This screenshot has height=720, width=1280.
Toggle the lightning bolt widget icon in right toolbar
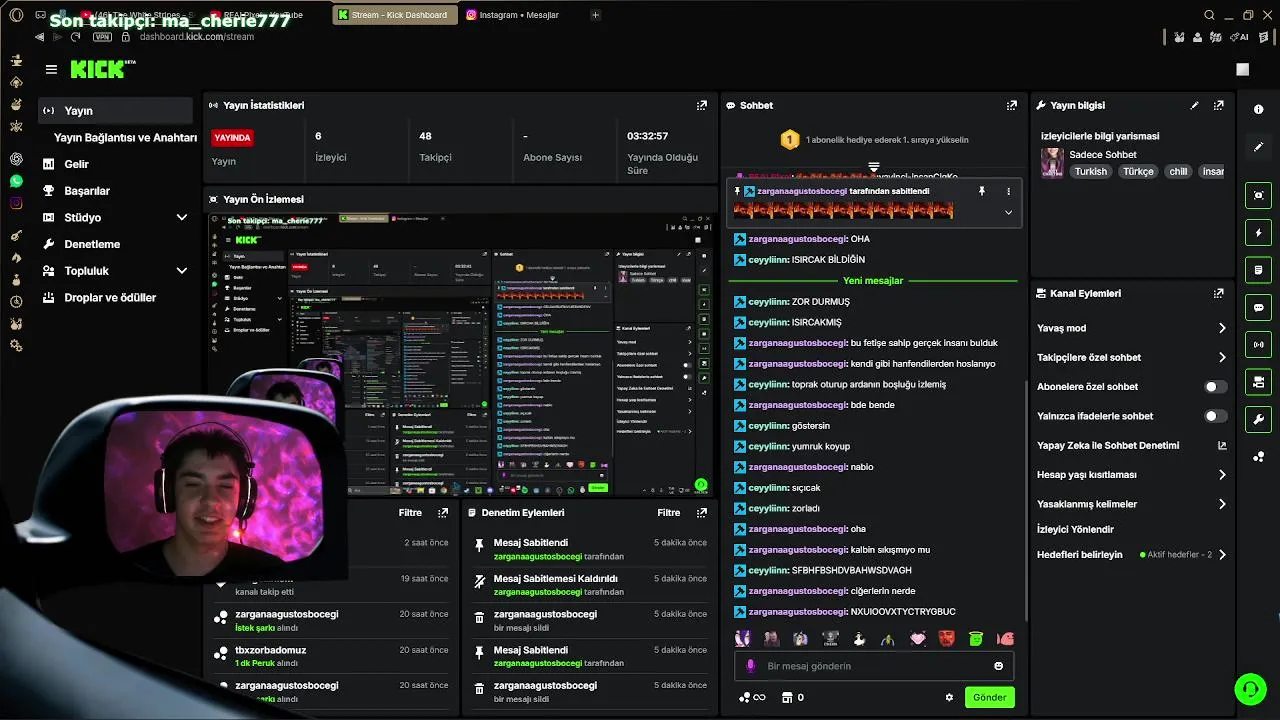tap(1258, 233)
